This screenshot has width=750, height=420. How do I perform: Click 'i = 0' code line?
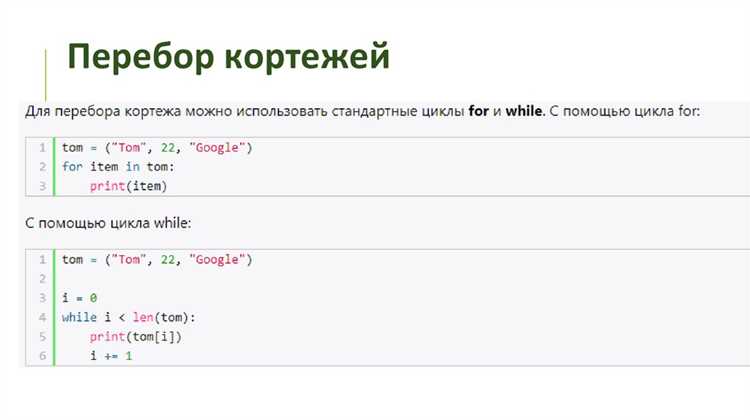79,298
